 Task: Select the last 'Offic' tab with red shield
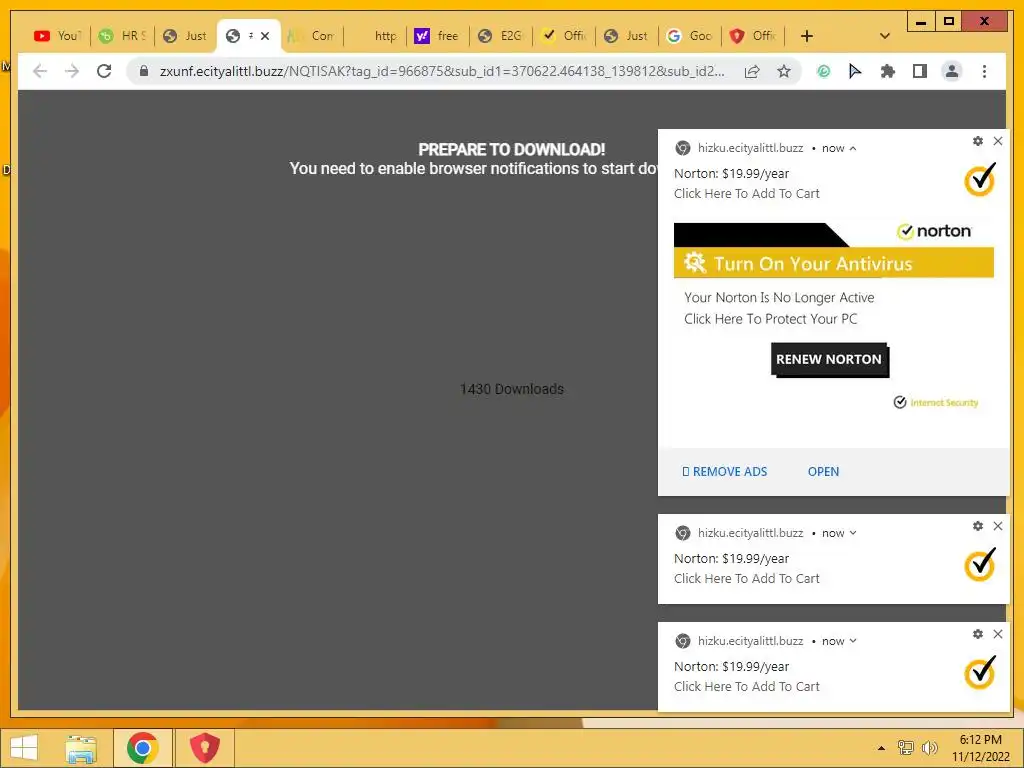click(753, 36)
